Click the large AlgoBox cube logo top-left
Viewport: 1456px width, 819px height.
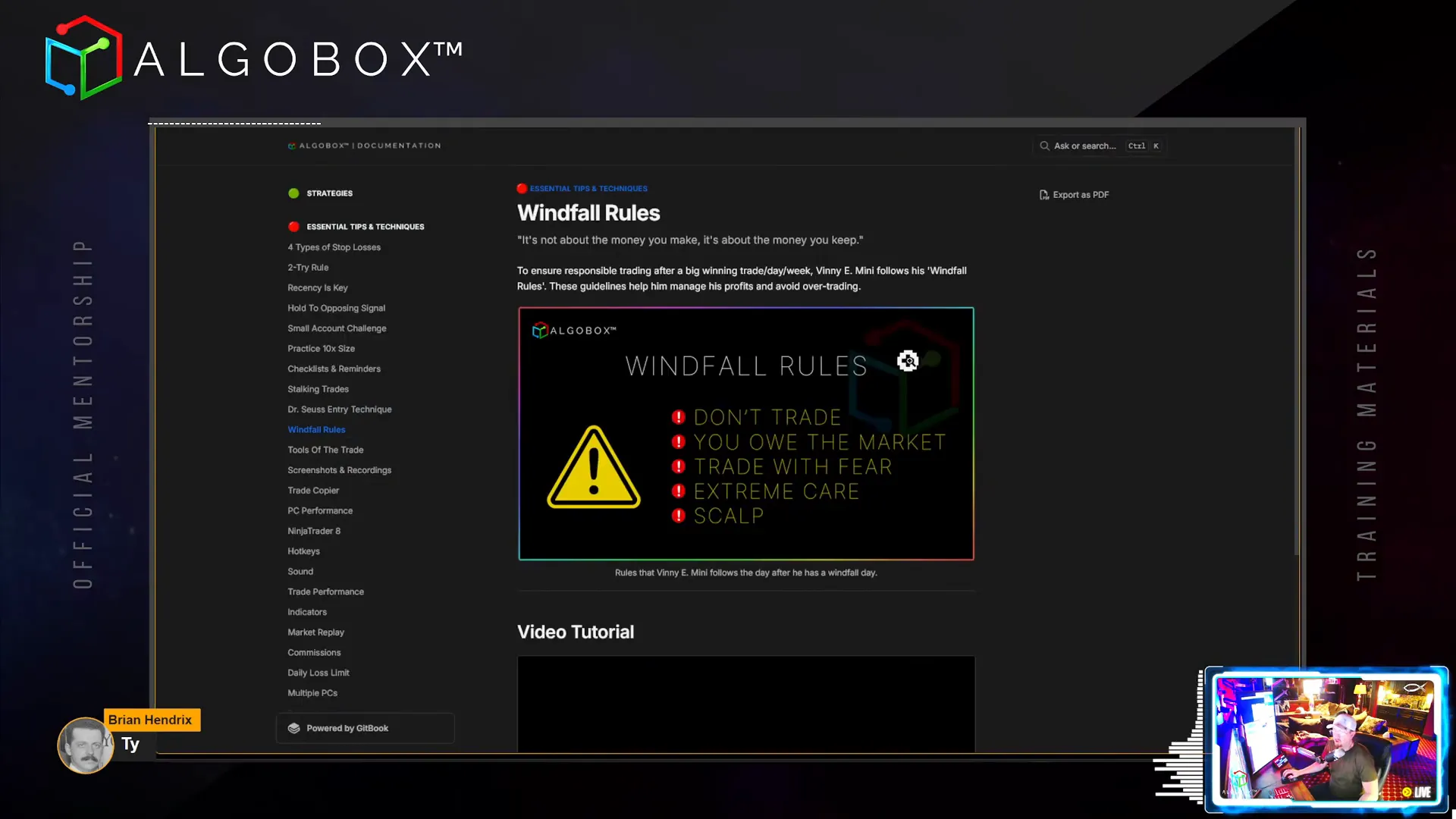point(83,58)
